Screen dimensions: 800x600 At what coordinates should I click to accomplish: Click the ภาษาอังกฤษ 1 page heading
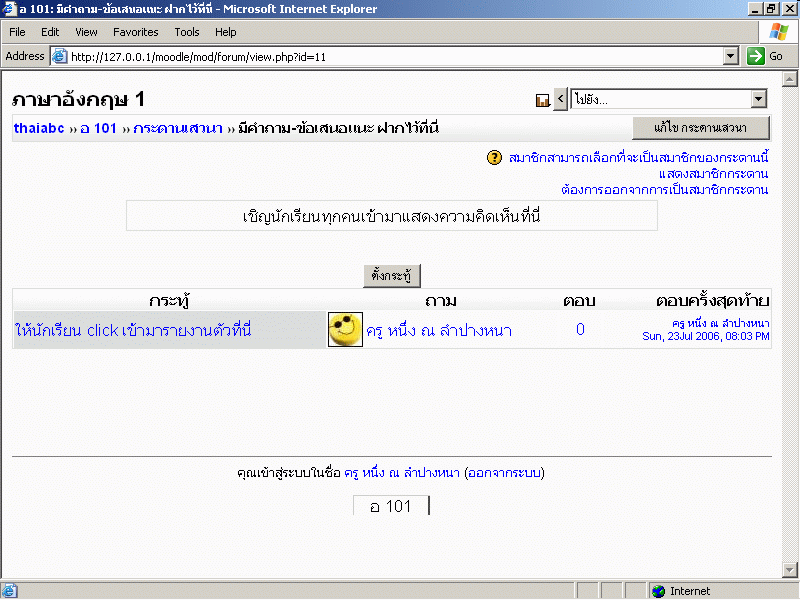pos(78,99)
